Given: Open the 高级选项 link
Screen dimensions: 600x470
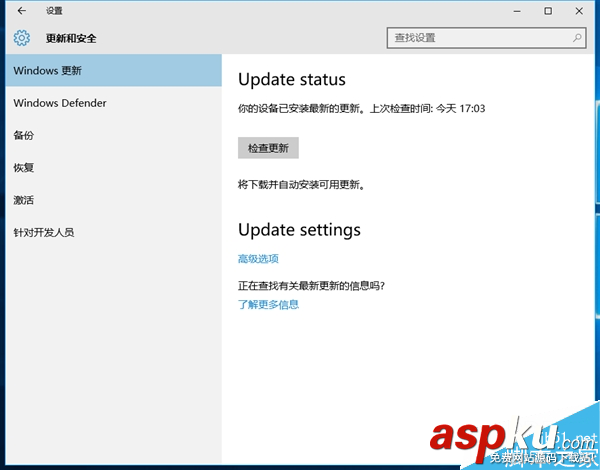Looking at the screenshot, I should click(258, 259).
